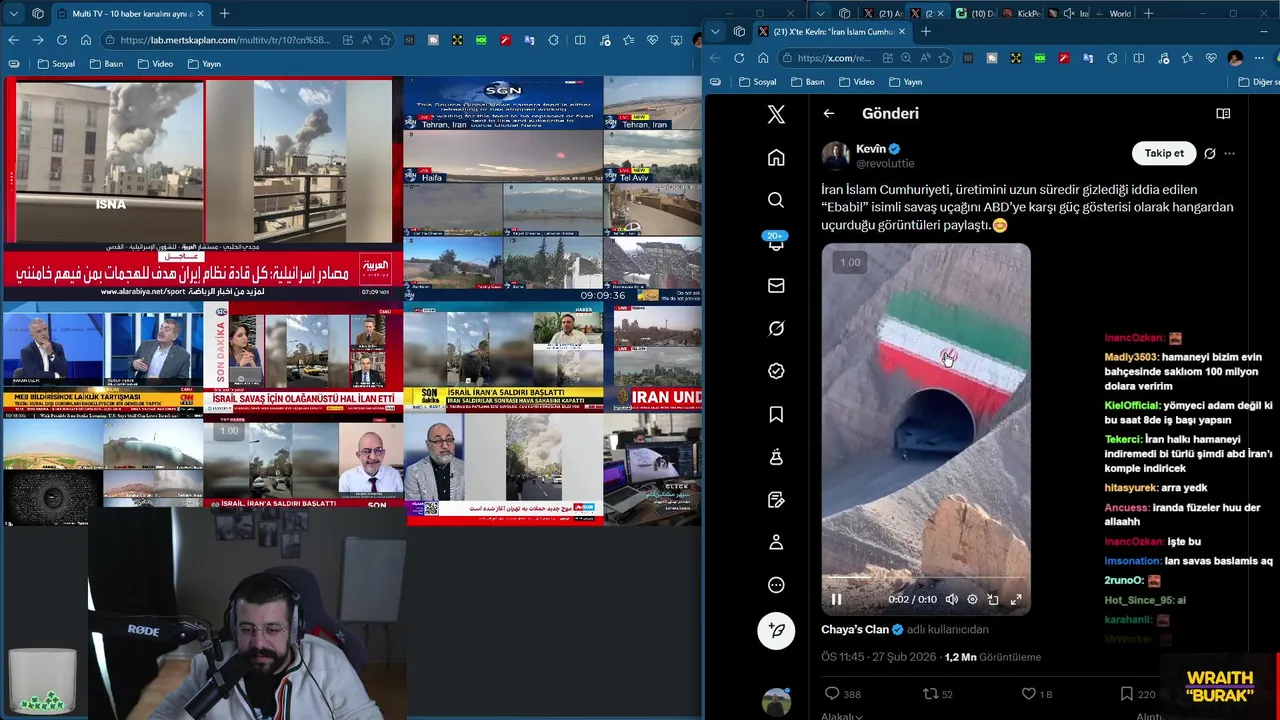The image size is (1280, 720).
Task: Repost the tweet showing 52 reposts
Action: [937, 694]
